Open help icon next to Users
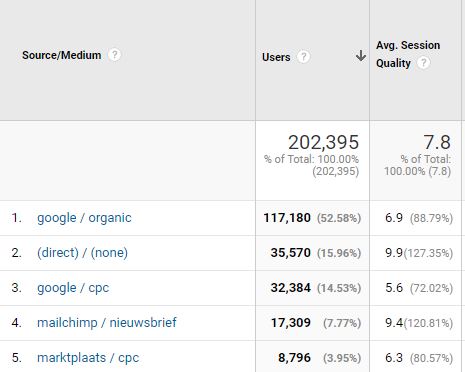The height and width of the screenshot is (372, 465). point(303,57)
